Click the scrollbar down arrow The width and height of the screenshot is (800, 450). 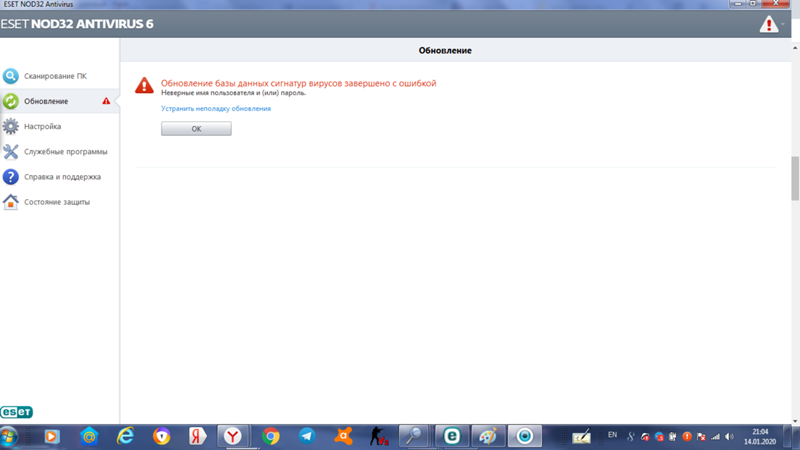pos(795,421)
